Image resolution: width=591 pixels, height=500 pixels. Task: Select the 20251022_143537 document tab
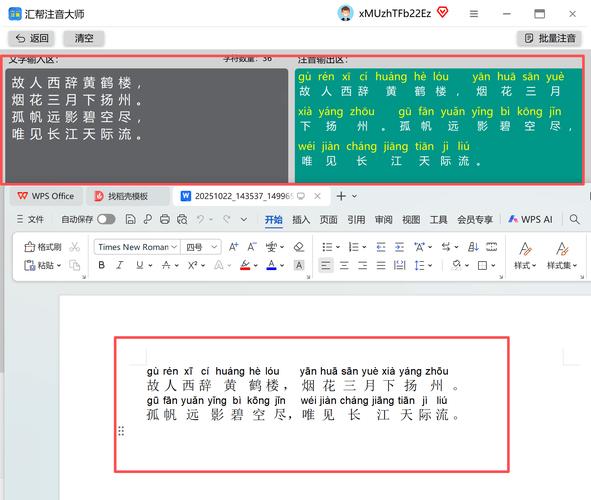tap(243, 196)
